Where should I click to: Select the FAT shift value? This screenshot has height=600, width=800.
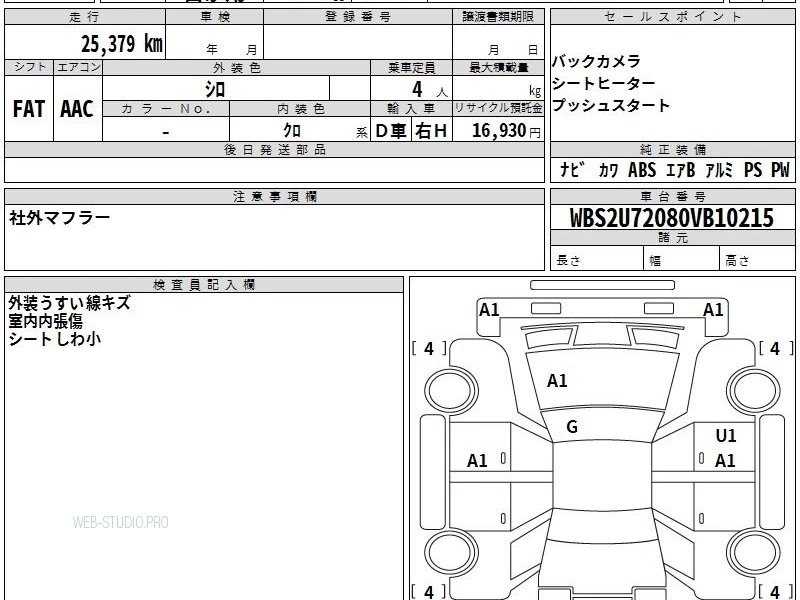[x=29, y=109]
